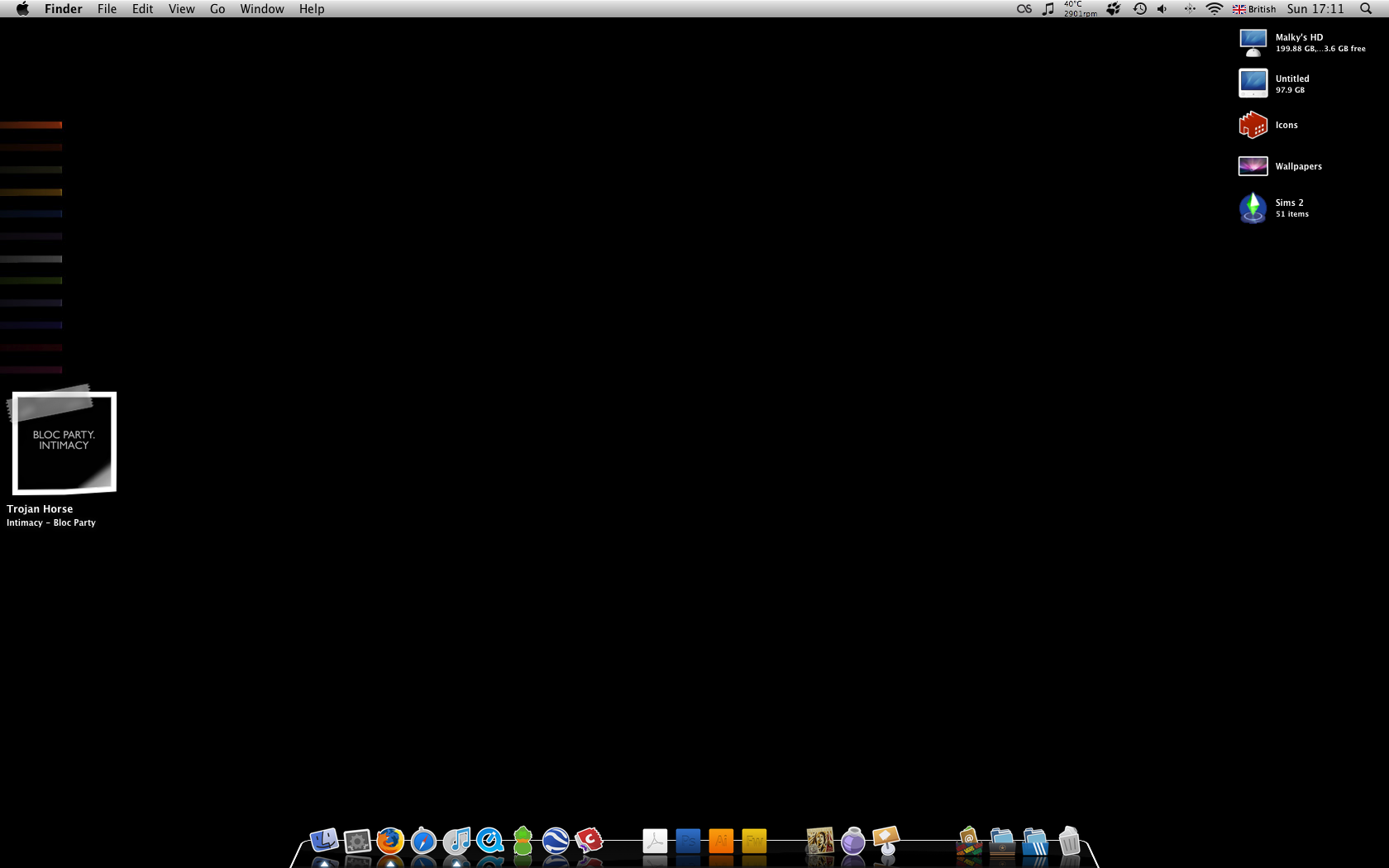The width and height of the screenshot is (1389, 868).
Task: Mute audio via the menu bar speaker
Action: tap(1162, 9)
